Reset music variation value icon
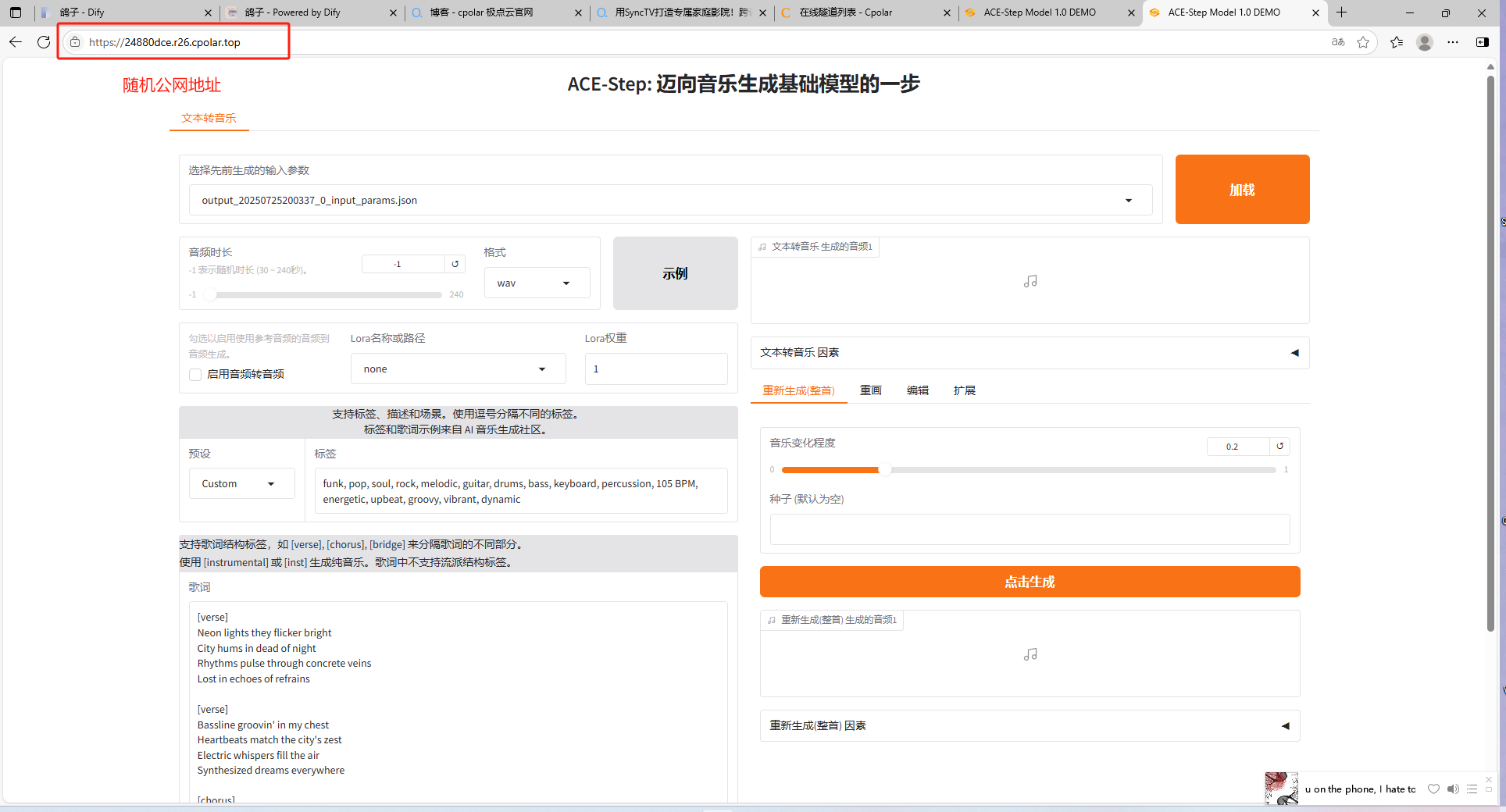This screenshot has height=812, width=1506. pyautogui.click(x=1279, y=447)
